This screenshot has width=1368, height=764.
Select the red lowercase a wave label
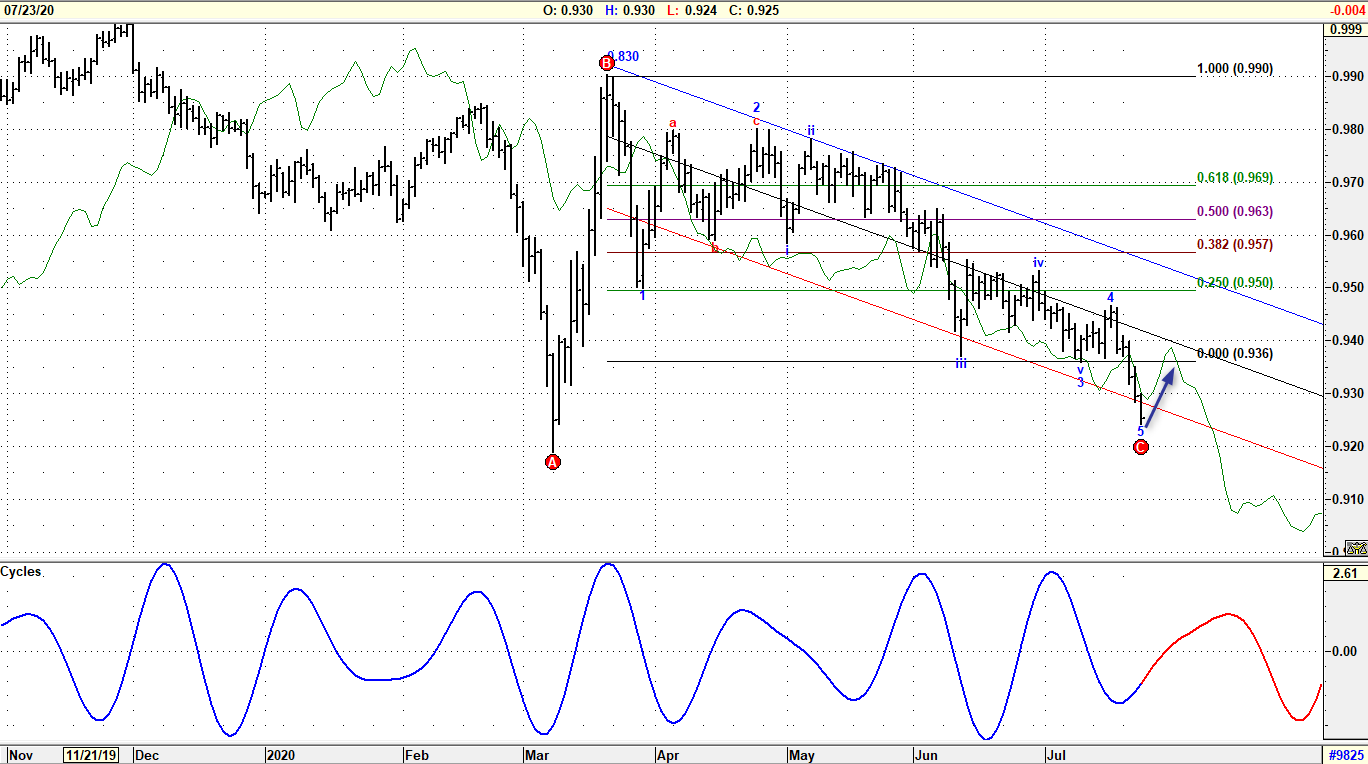673,123
